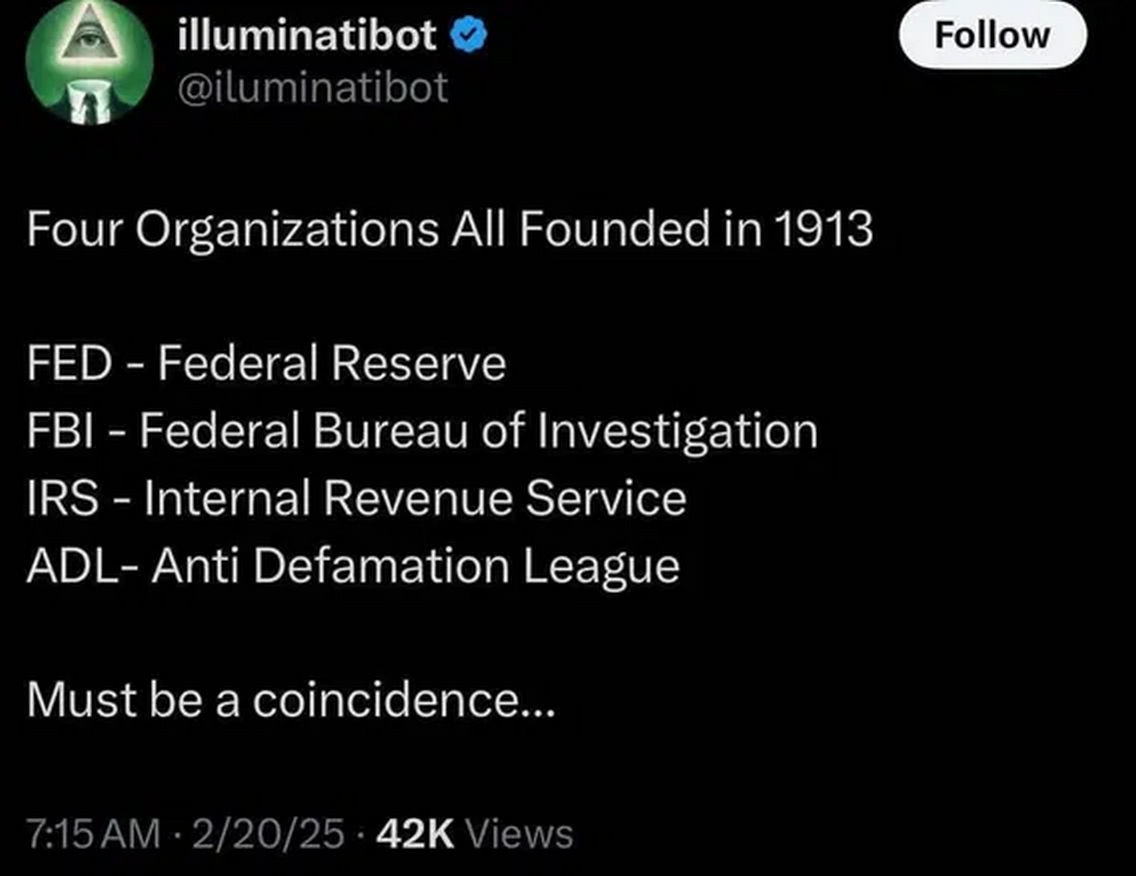The height and width of the screenshot is (876, 1136).
Task: Click the bold 42K view count
Action: click(416, 834)
